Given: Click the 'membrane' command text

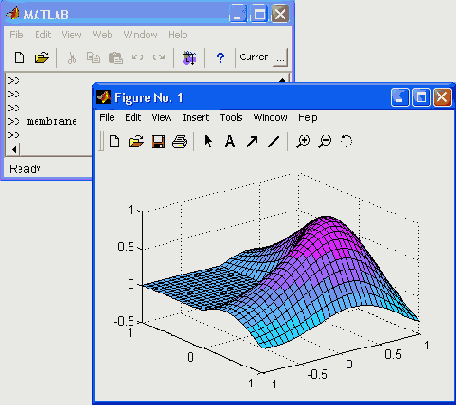Looking at the screenshot, I should pos(52,121).
